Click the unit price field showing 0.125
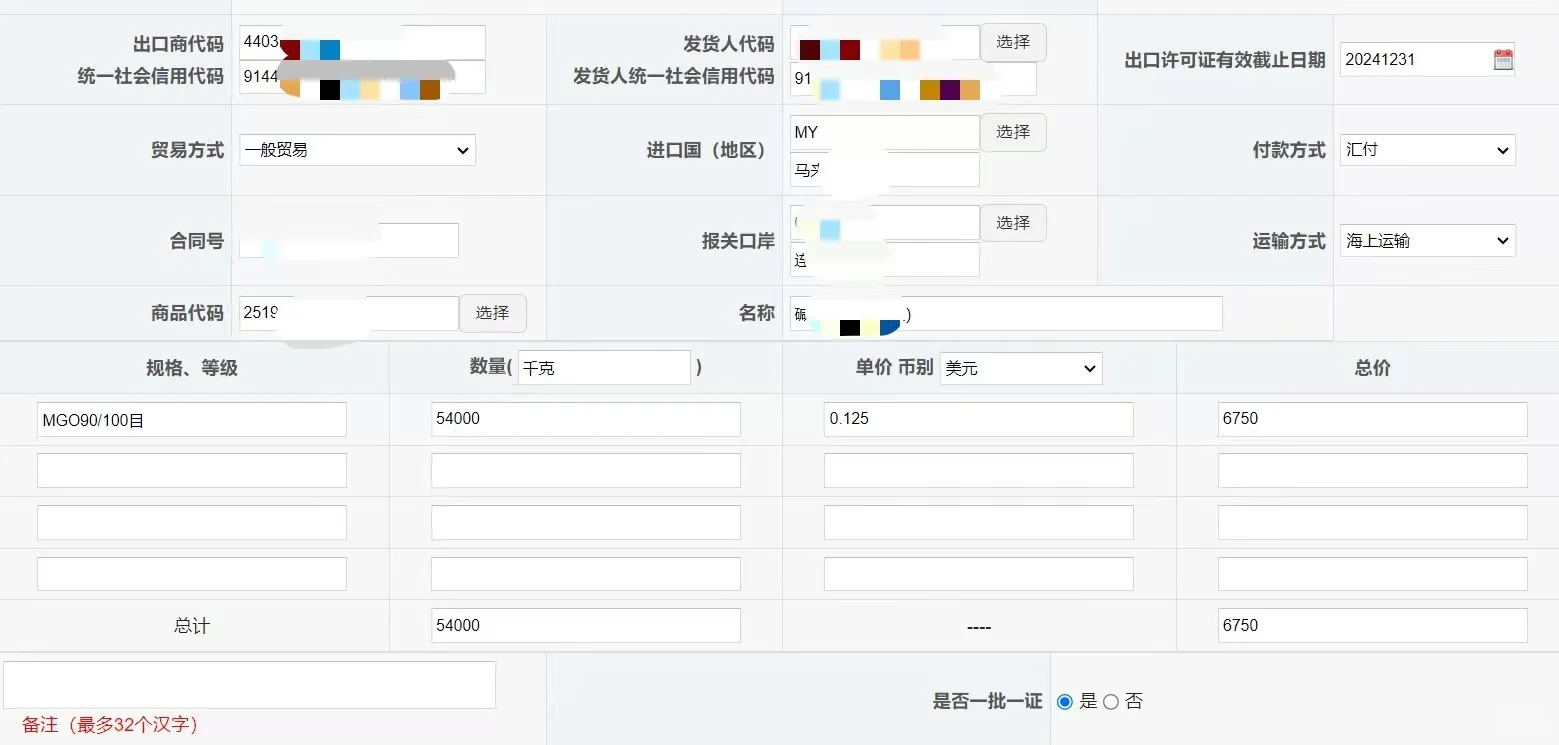 [x=977, y=419]
